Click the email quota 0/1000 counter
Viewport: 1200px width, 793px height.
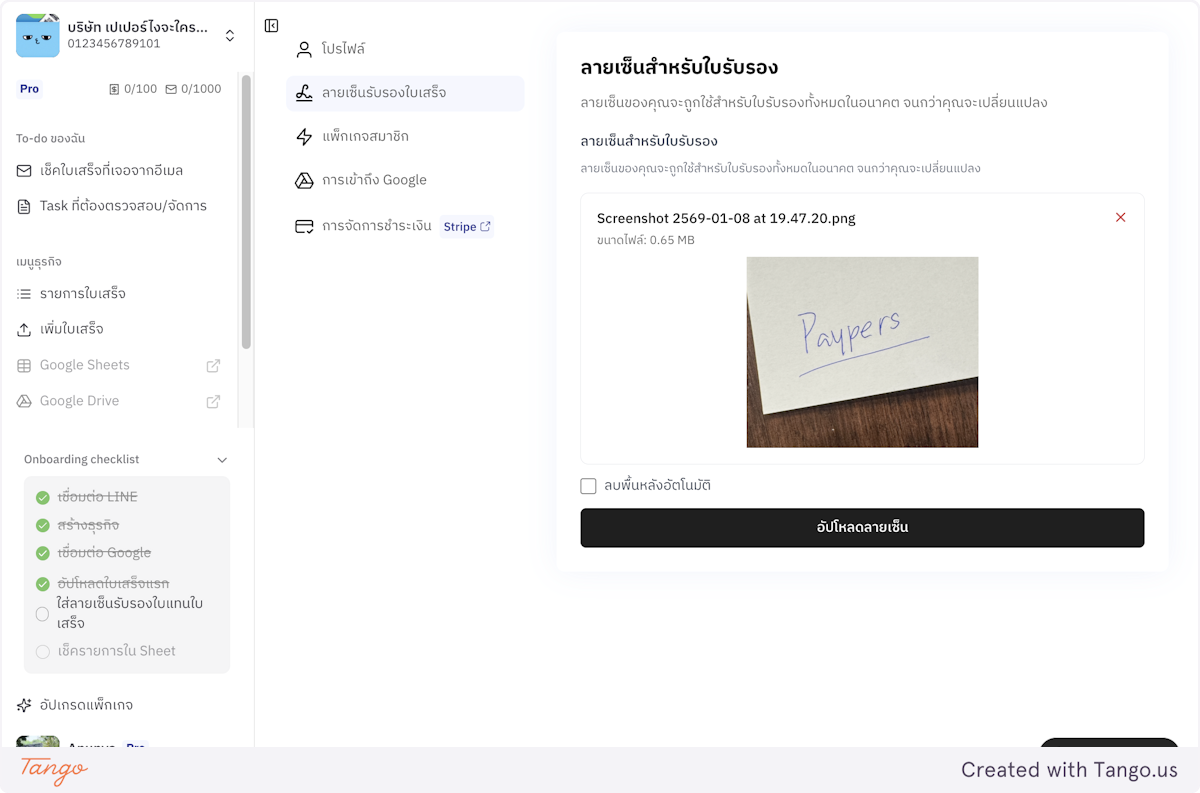[193, 89]
